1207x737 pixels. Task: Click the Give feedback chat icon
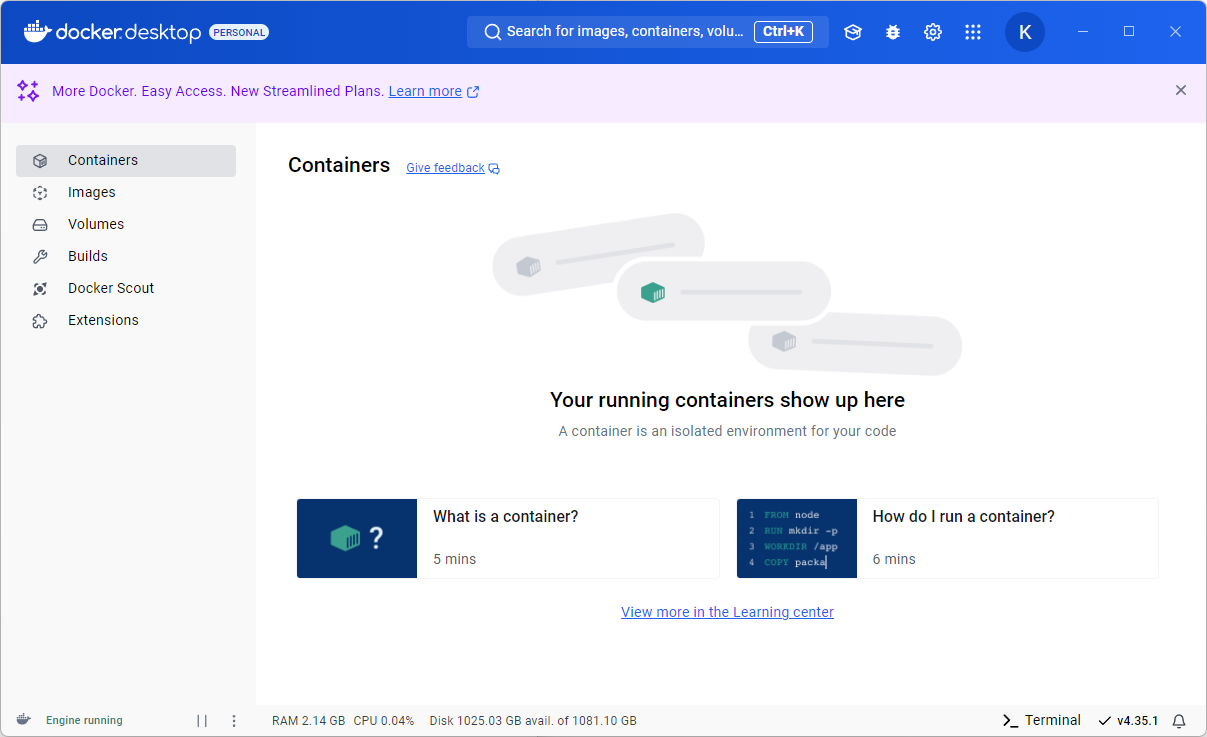[x=494, y=168]
